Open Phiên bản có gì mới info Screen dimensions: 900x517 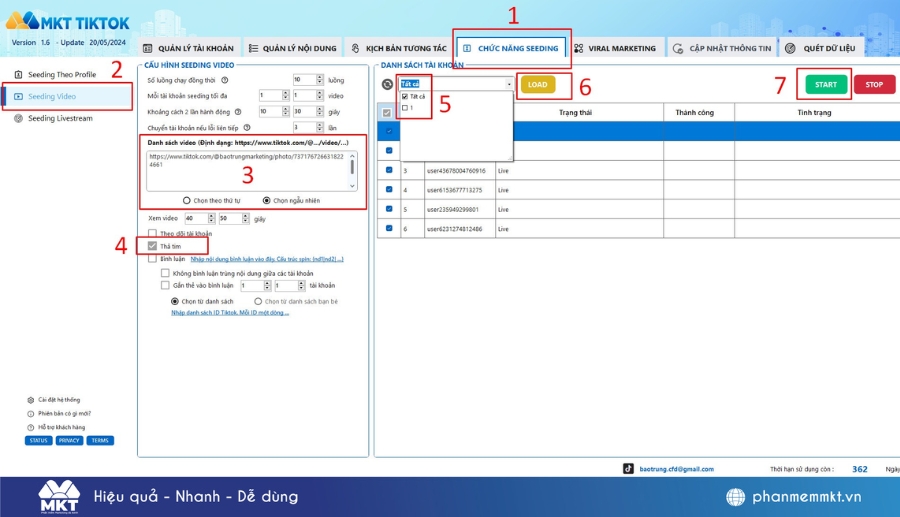59,414
